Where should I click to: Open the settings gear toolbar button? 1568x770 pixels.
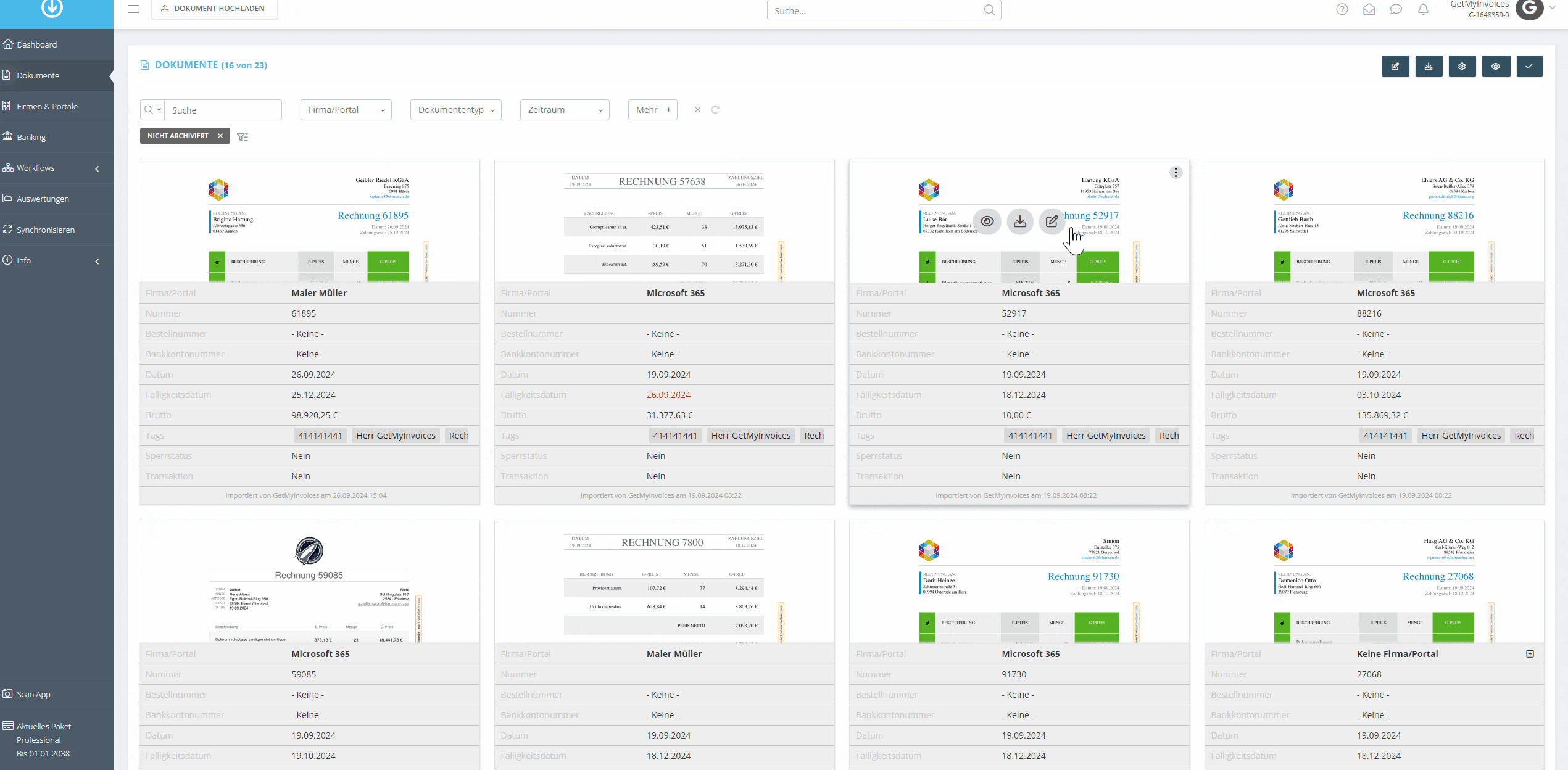[x=1462, y=66]
